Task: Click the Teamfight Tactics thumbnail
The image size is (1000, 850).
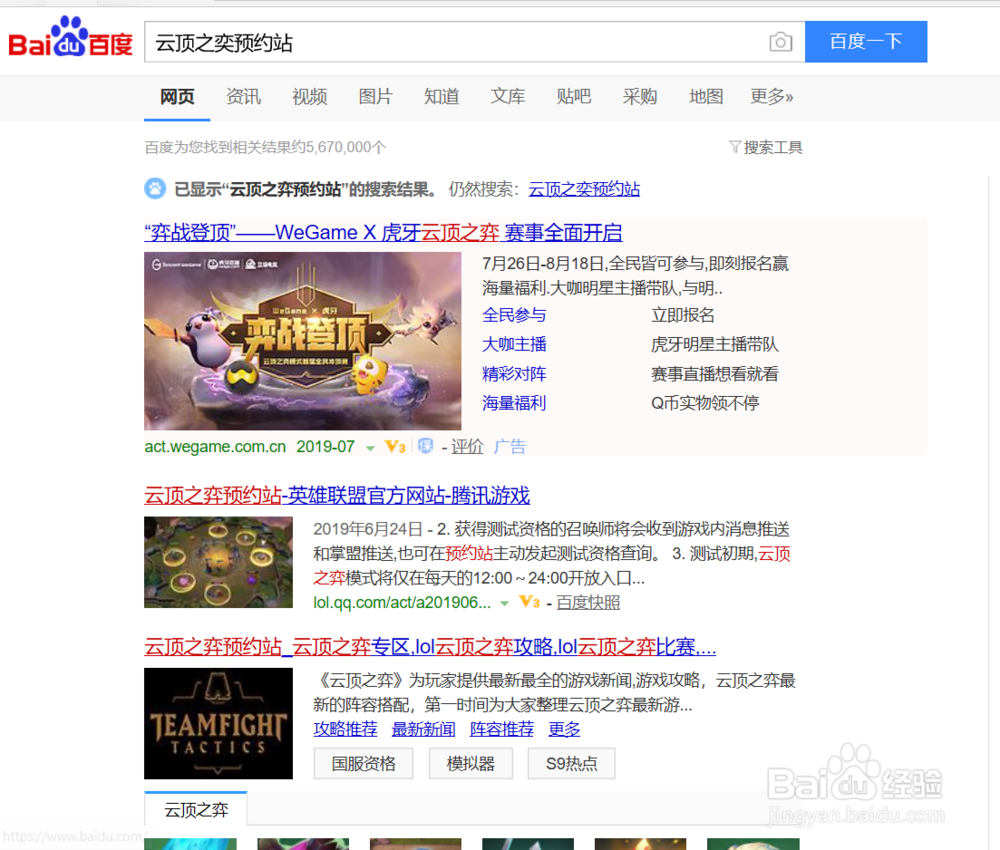Action: click(x=218, y=723)
